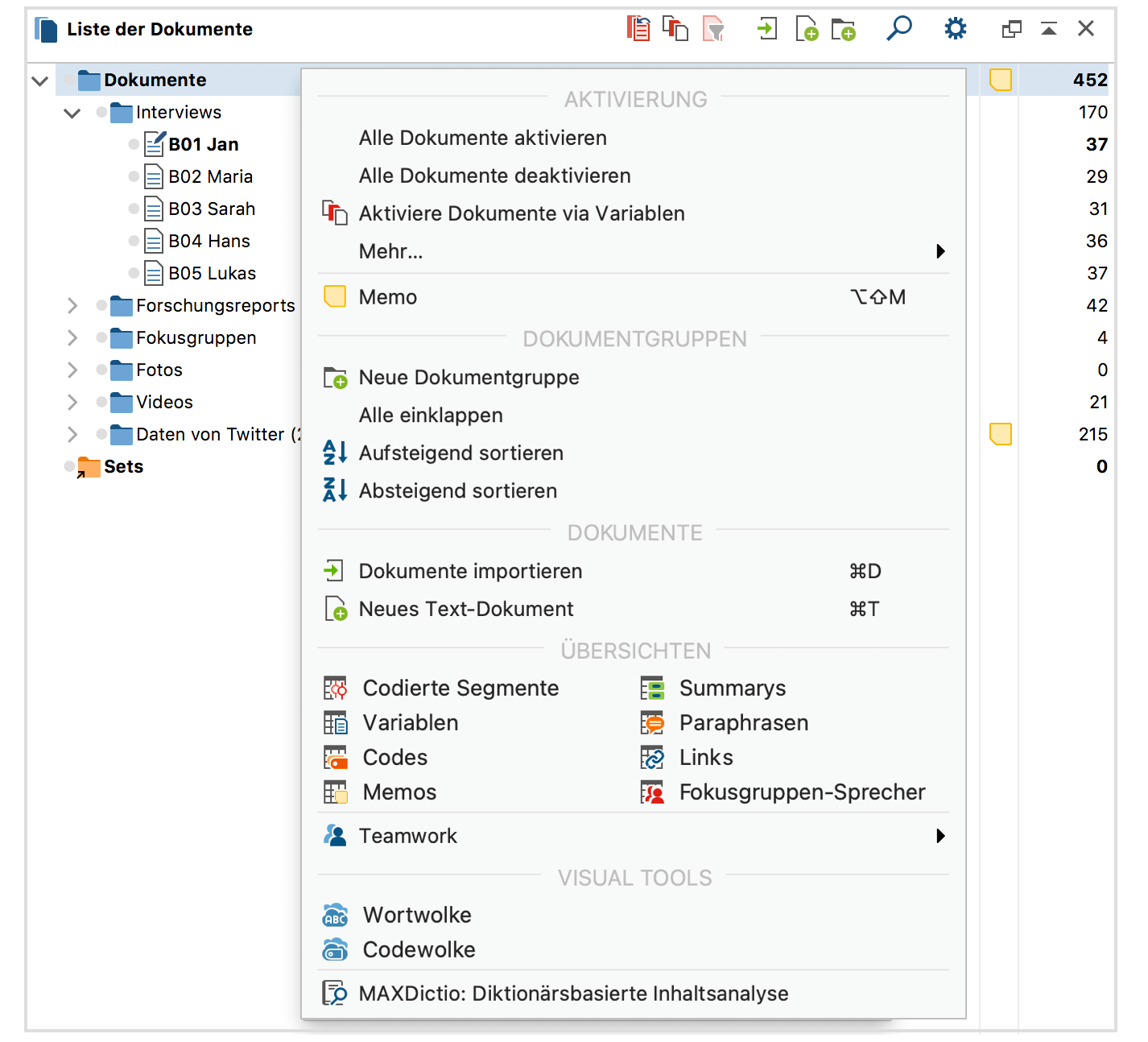
Task: Open the Variablen overview
Action: point(411,723)
